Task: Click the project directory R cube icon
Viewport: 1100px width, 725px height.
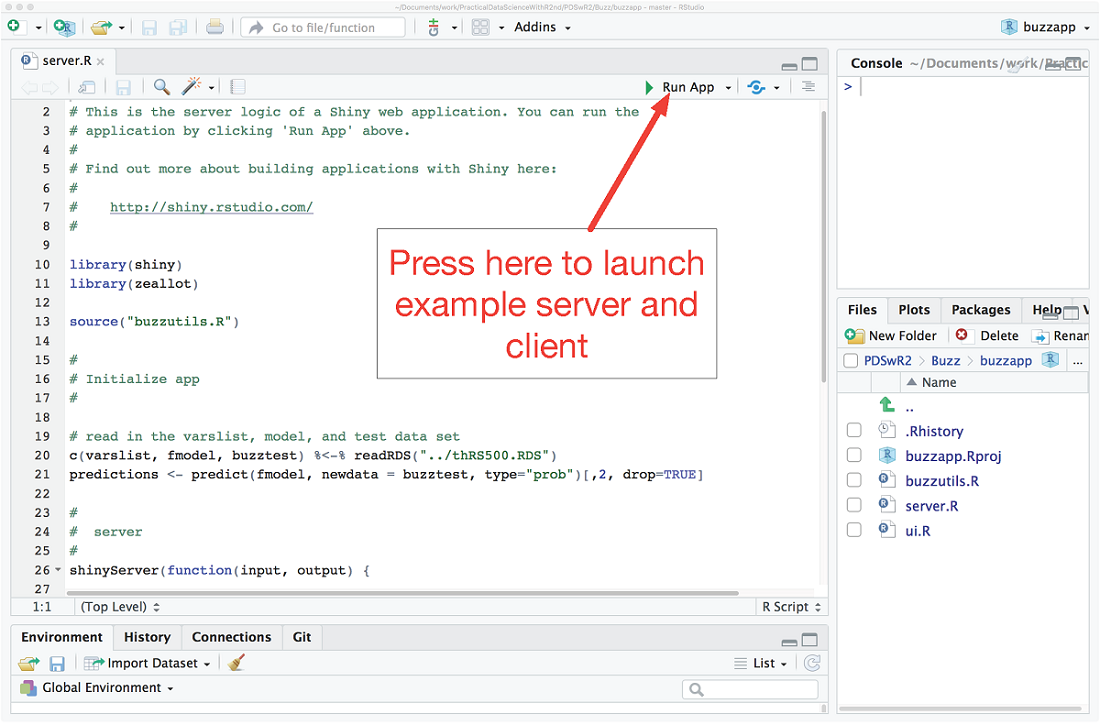Action: pyautogui.click(x=1049, y=360)
